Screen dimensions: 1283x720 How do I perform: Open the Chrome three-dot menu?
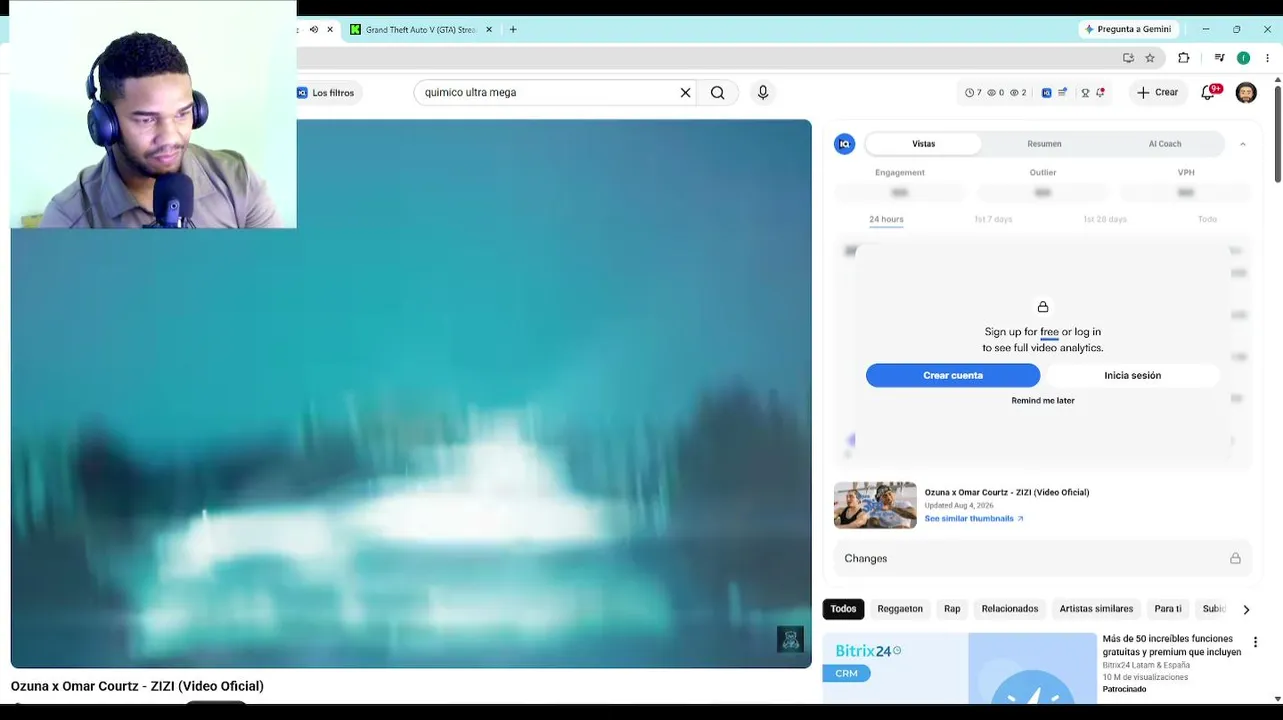pos(1268,58)
